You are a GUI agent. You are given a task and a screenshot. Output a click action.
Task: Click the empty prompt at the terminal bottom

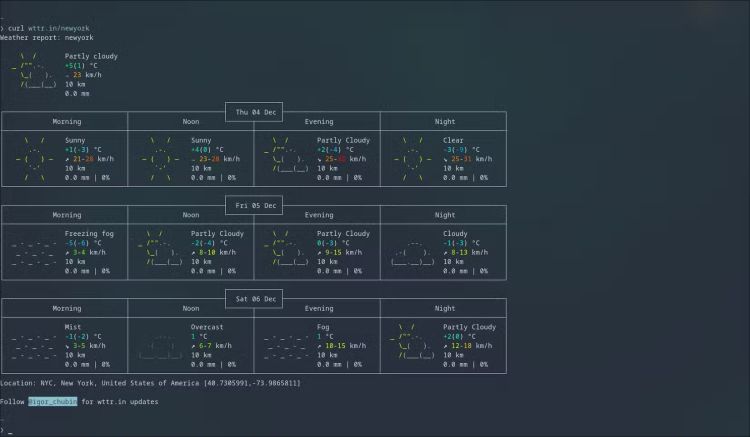10,429
